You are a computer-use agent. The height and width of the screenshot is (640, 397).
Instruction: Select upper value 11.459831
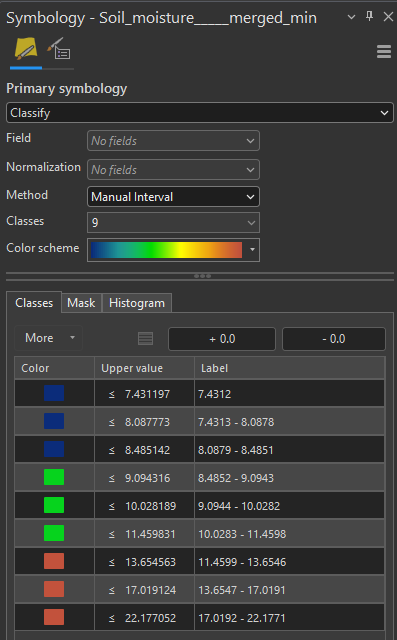[x=150, y=534]
